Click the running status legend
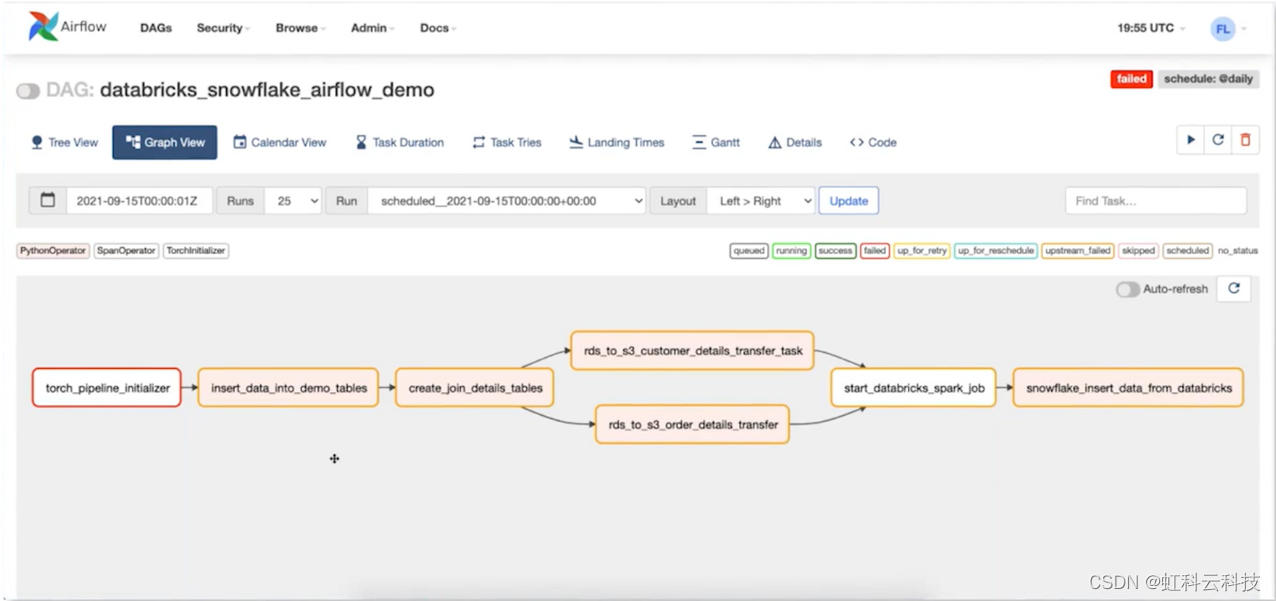1276x601 pixels. (791, 251)
